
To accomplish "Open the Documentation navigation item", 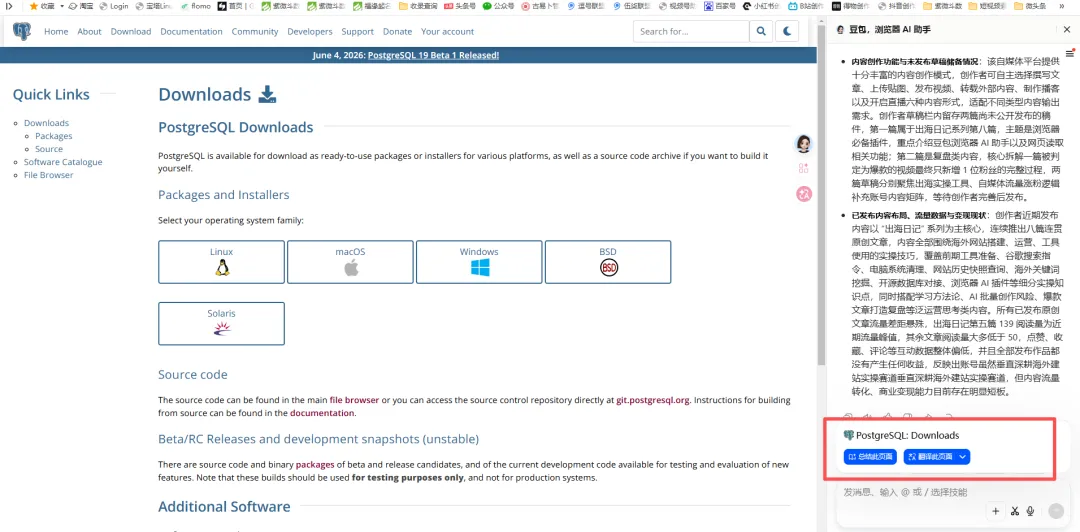I will pos(191,31).
